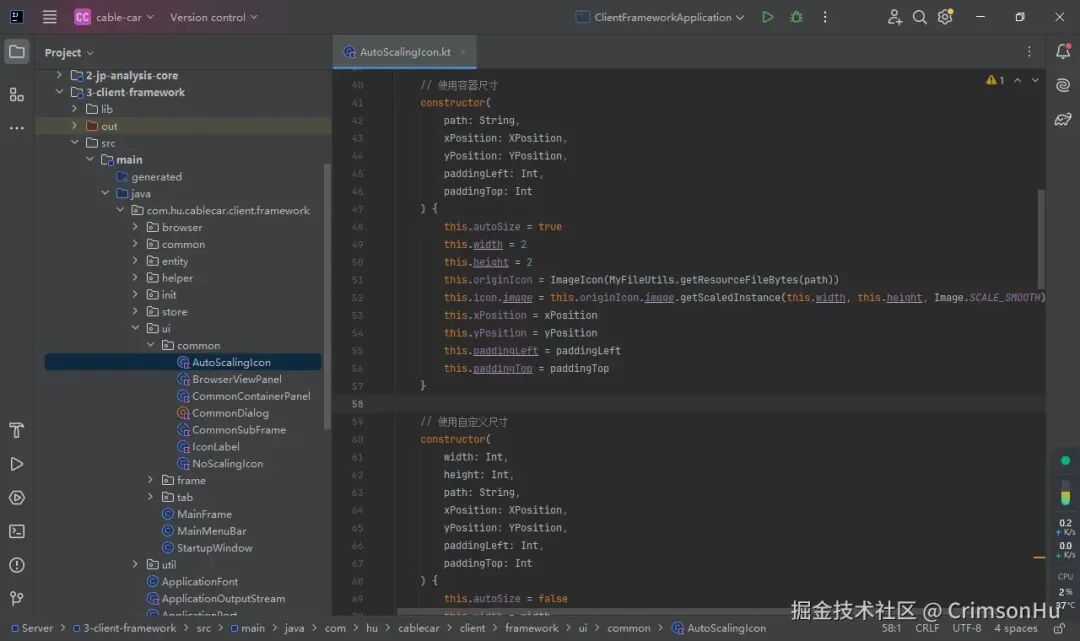Image resolution: width=1080 pixels, height=641 pixels.
Task: Click the editor vertical scrollbar thumb
Action: point(1041,239)
